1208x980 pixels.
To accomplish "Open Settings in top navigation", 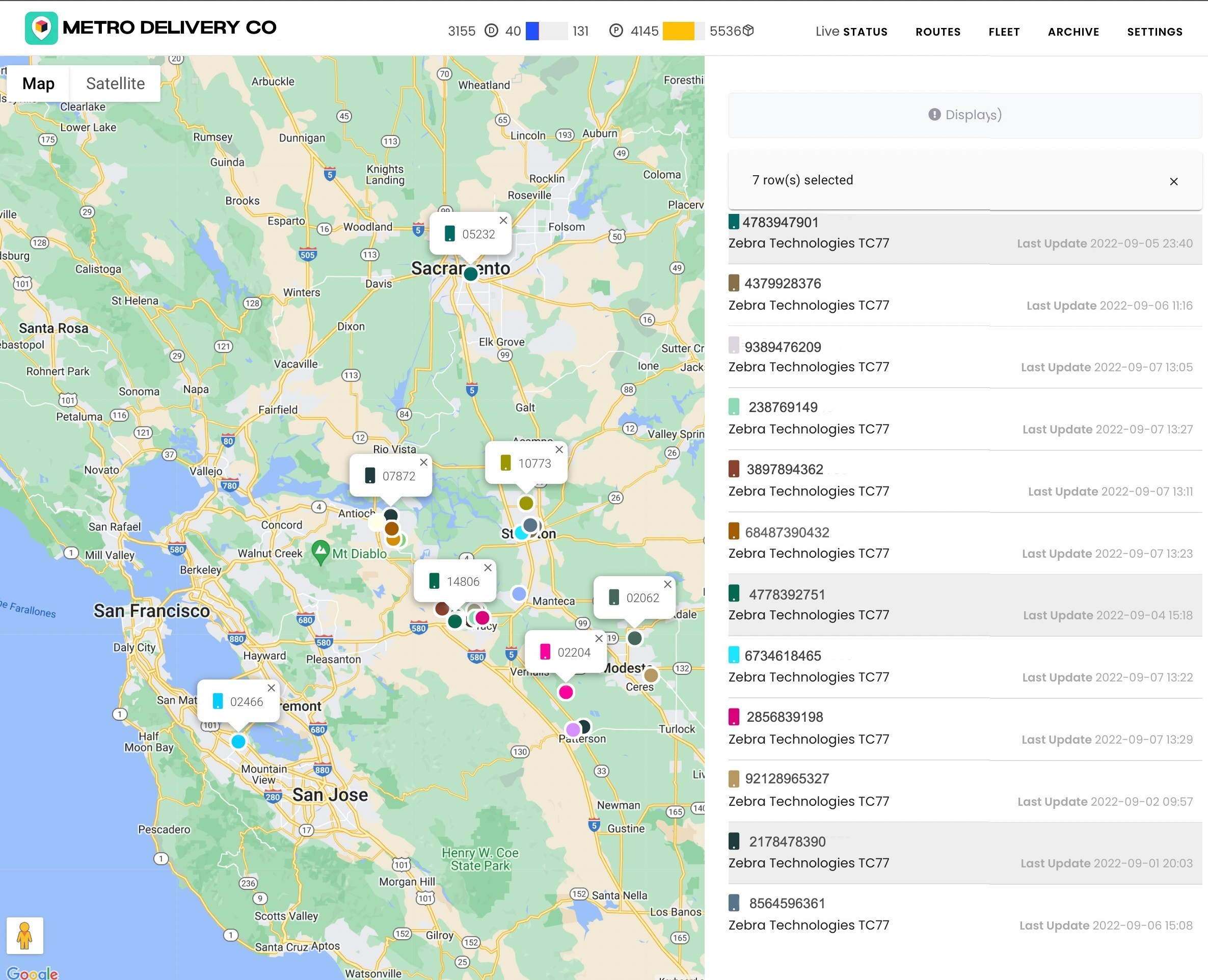I will tap(1155, 32).
